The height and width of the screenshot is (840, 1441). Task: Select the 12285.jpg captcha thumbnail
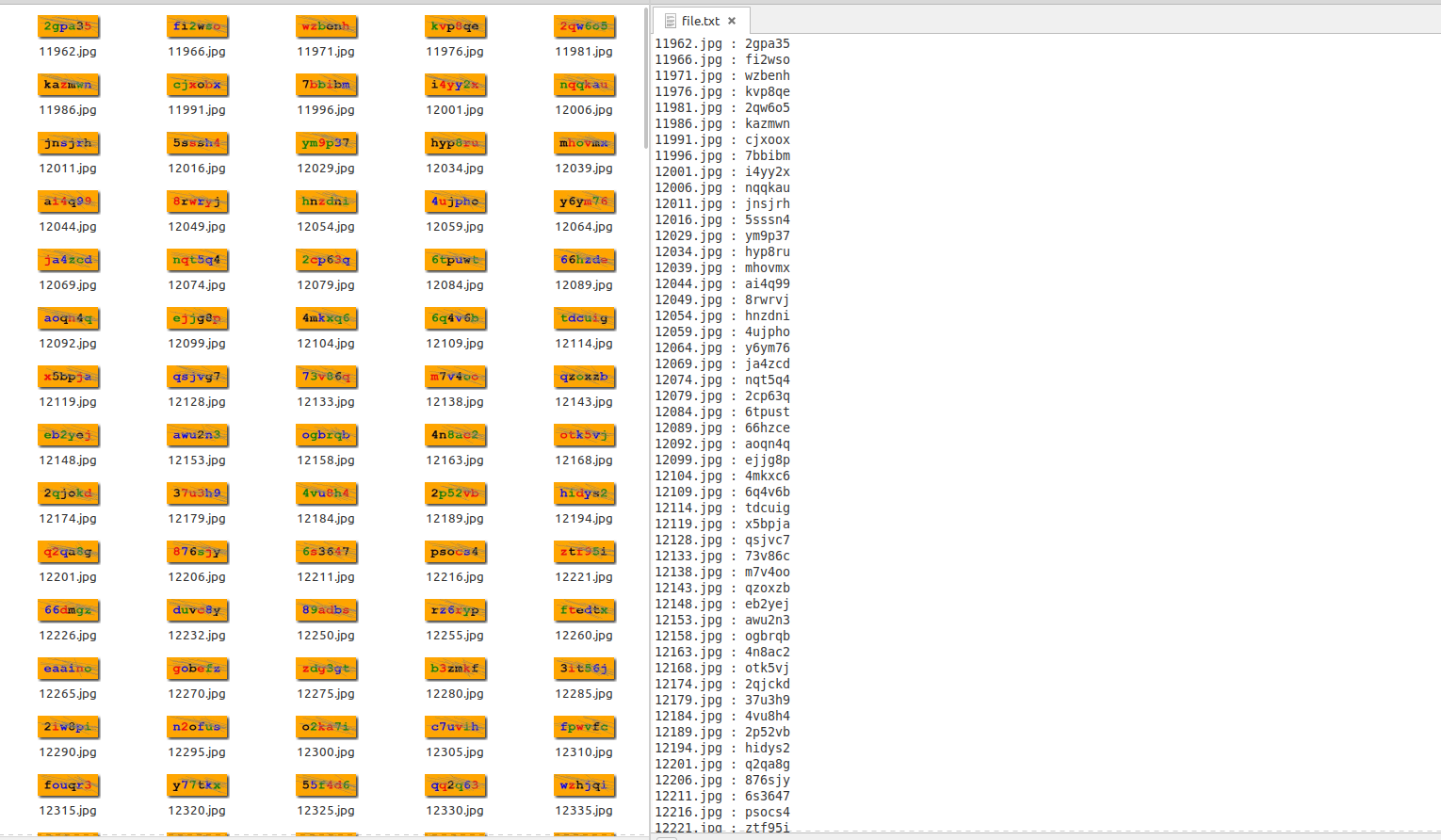click(x=584, y=670)
